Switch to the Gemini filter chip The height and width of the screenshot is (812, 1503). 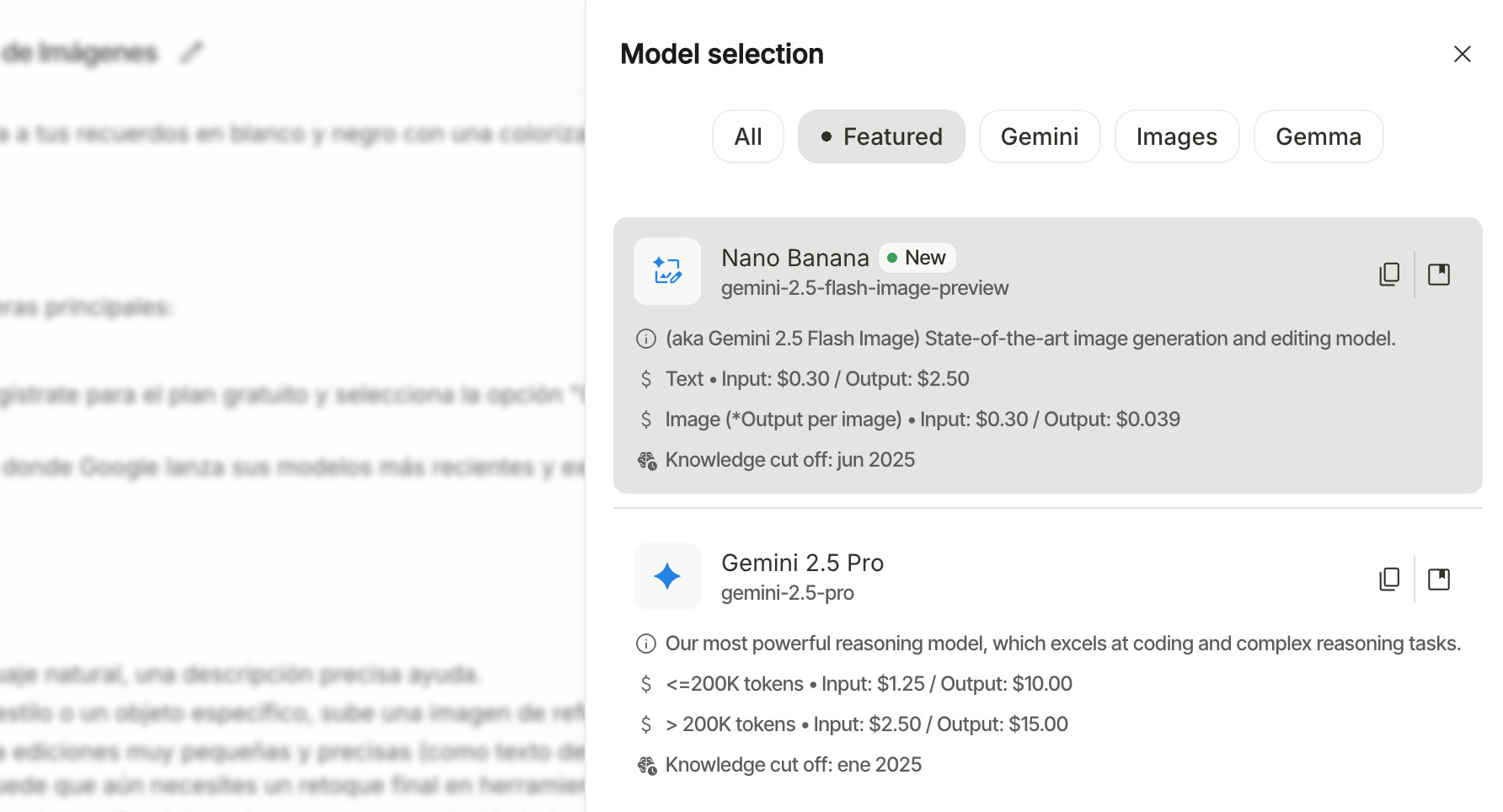[x=1039, y=136]
